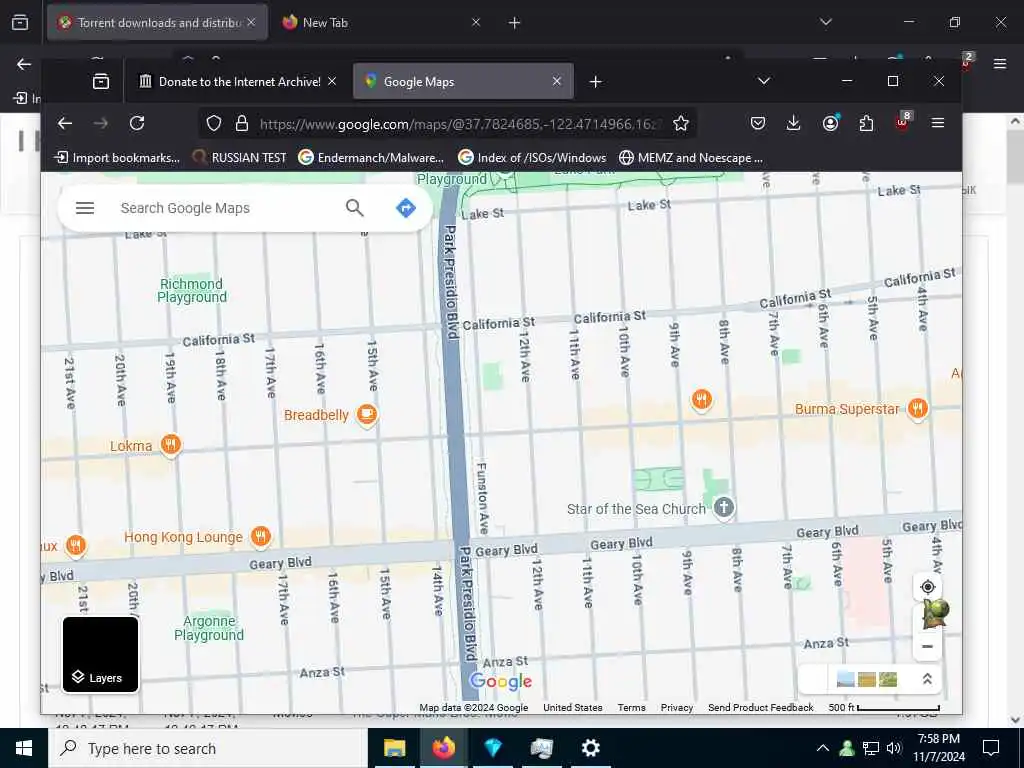Open MEMZ and Noescape bookmark
The width and height of the screenshot is (1024, 768).
click(691, 157)
